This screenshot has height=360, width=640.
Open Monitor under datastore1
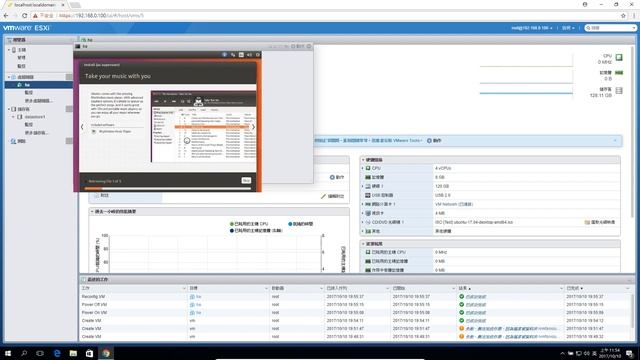point(29,124)
